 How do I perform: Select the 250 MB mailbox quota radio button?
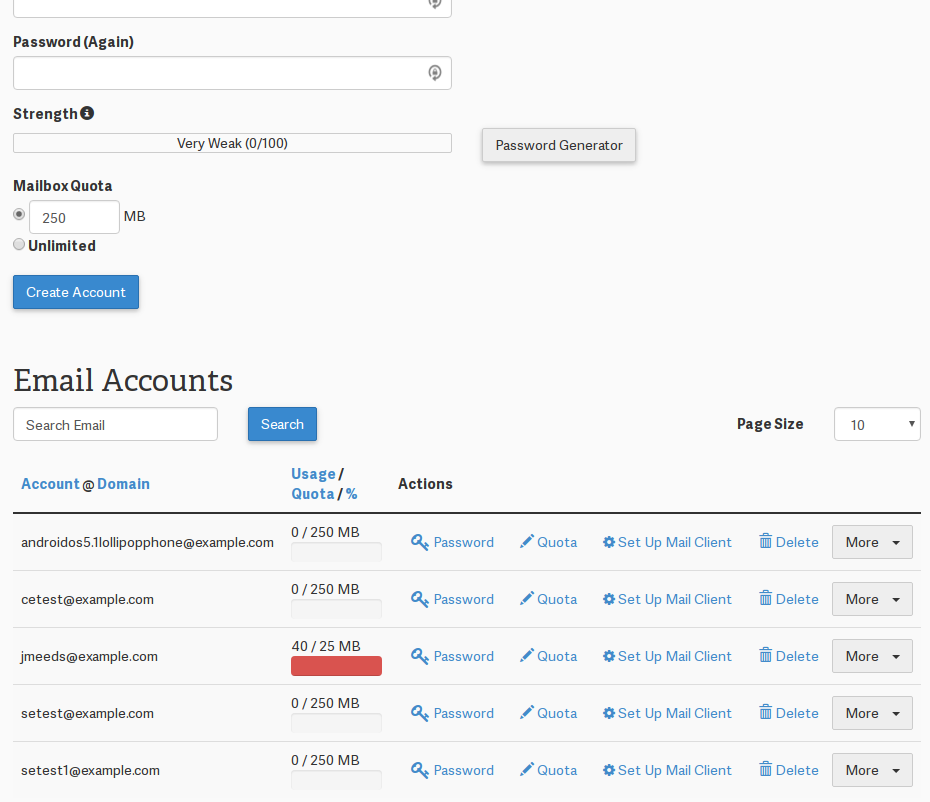pyautogui.click(x=19, y=214)
